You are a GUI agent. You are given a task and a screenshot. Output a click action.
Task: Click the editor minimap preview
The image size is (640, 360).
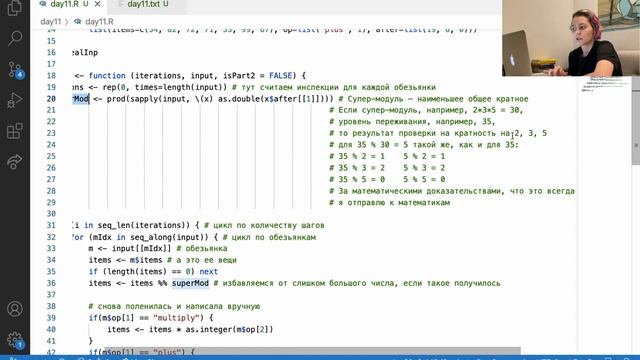coord(606,84)
